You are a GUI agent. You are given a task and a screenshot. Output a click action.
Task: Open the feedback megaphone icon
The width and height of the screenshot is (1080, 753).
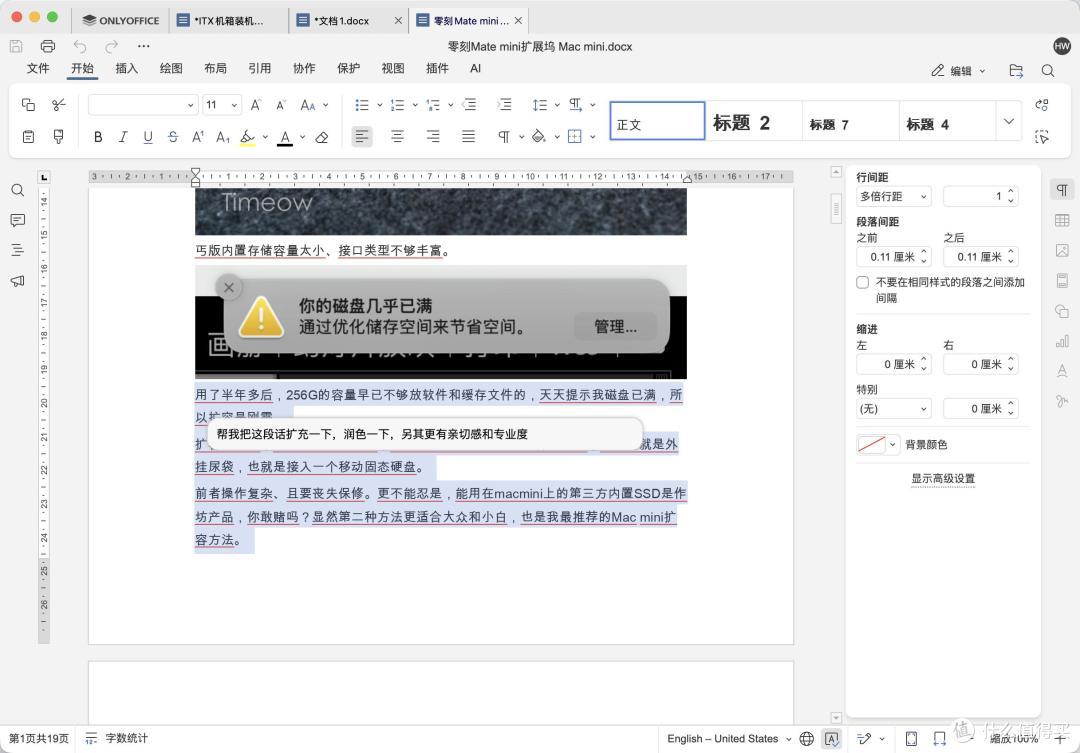click(x=18, y=280)
